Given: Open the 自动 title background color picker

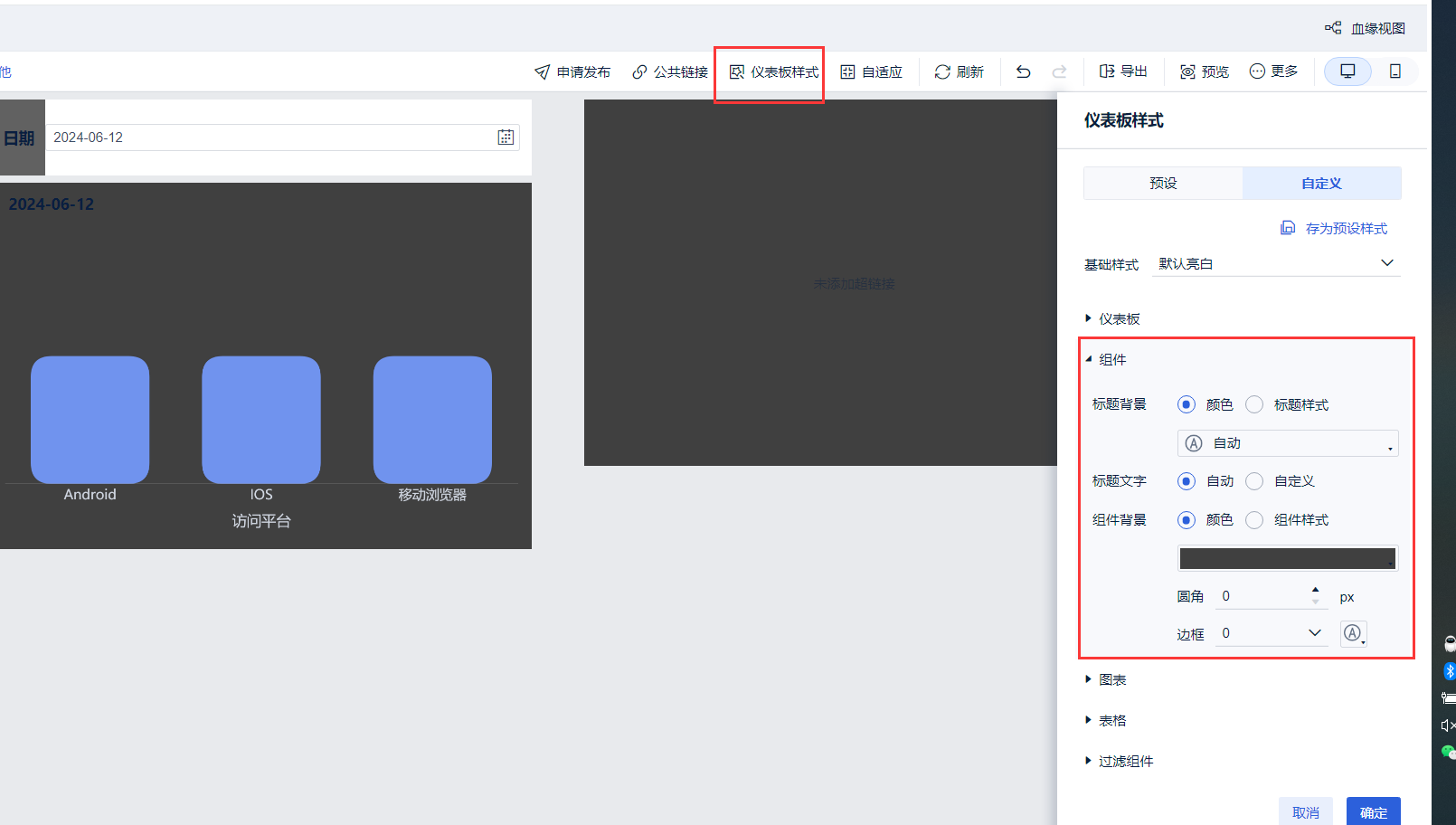Looking at the screenshot, I should [1288, 443].
